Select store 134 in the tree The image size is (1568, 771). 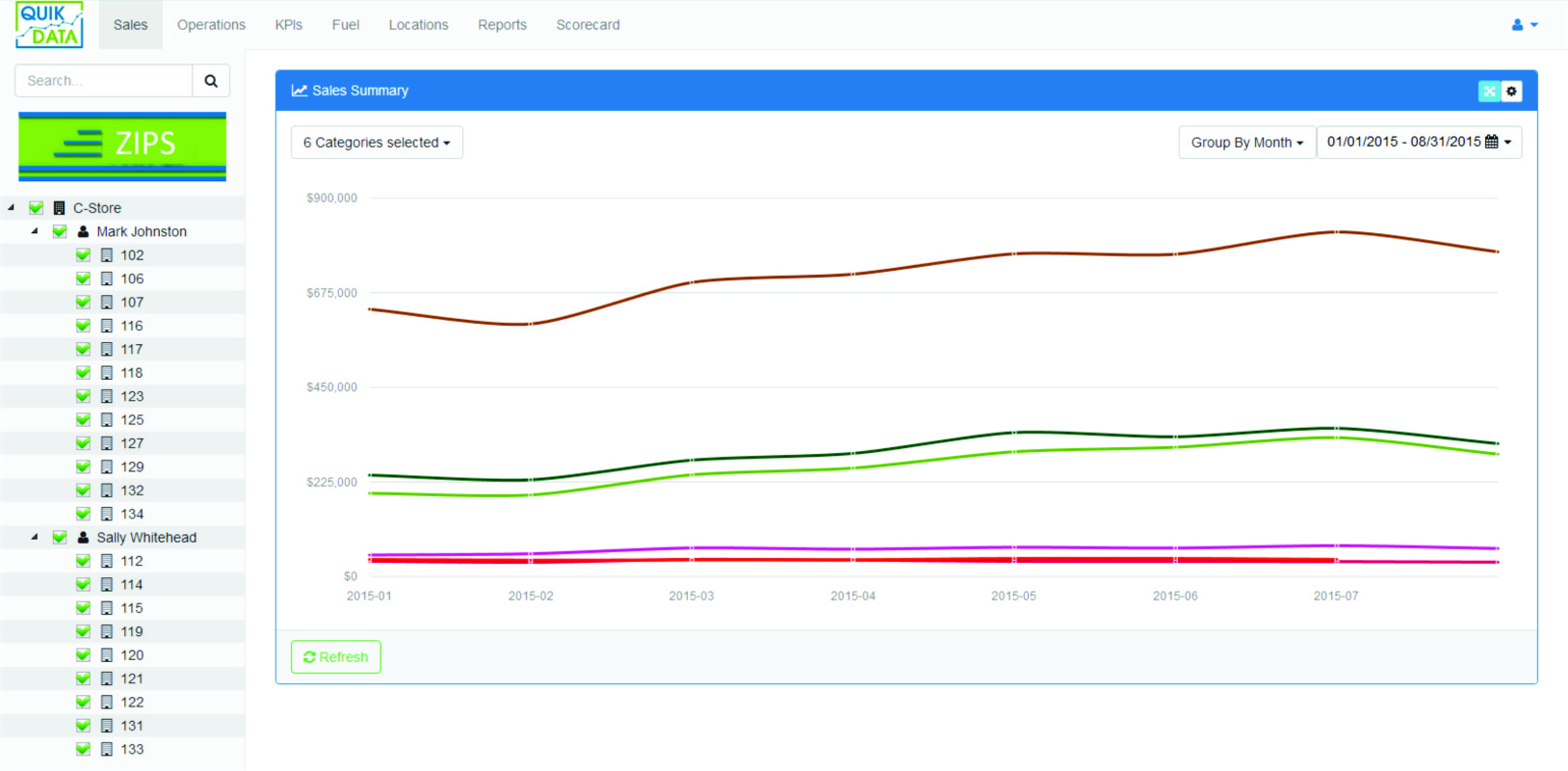click(132, 514)
